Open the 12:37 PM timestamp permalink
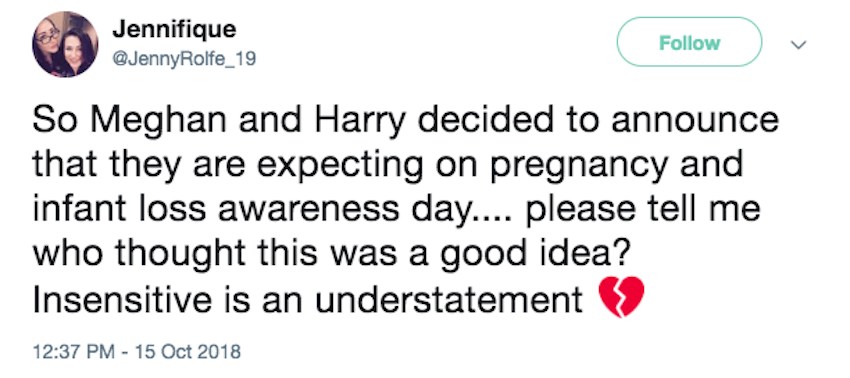The image size is (850, 378). [x=74, y=351]
